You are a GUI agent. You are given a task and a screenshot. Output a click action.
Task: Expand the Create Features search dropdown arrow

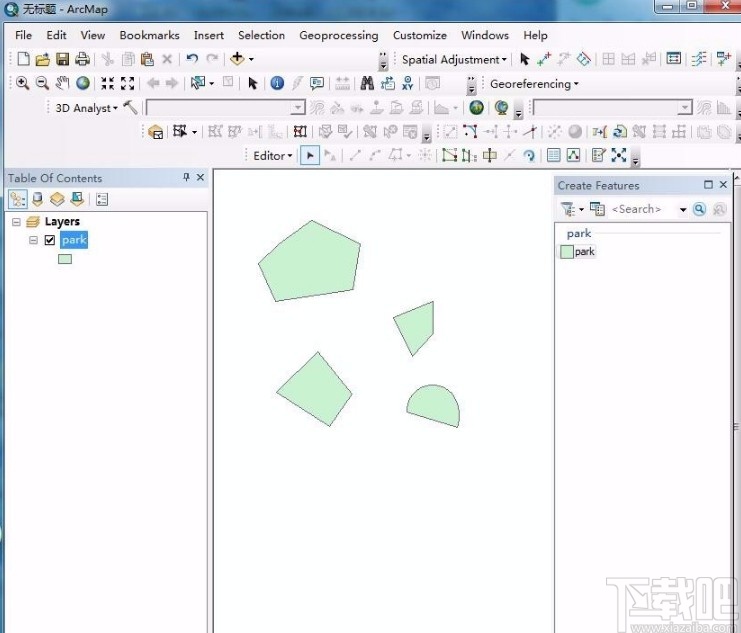coord(683,209)
